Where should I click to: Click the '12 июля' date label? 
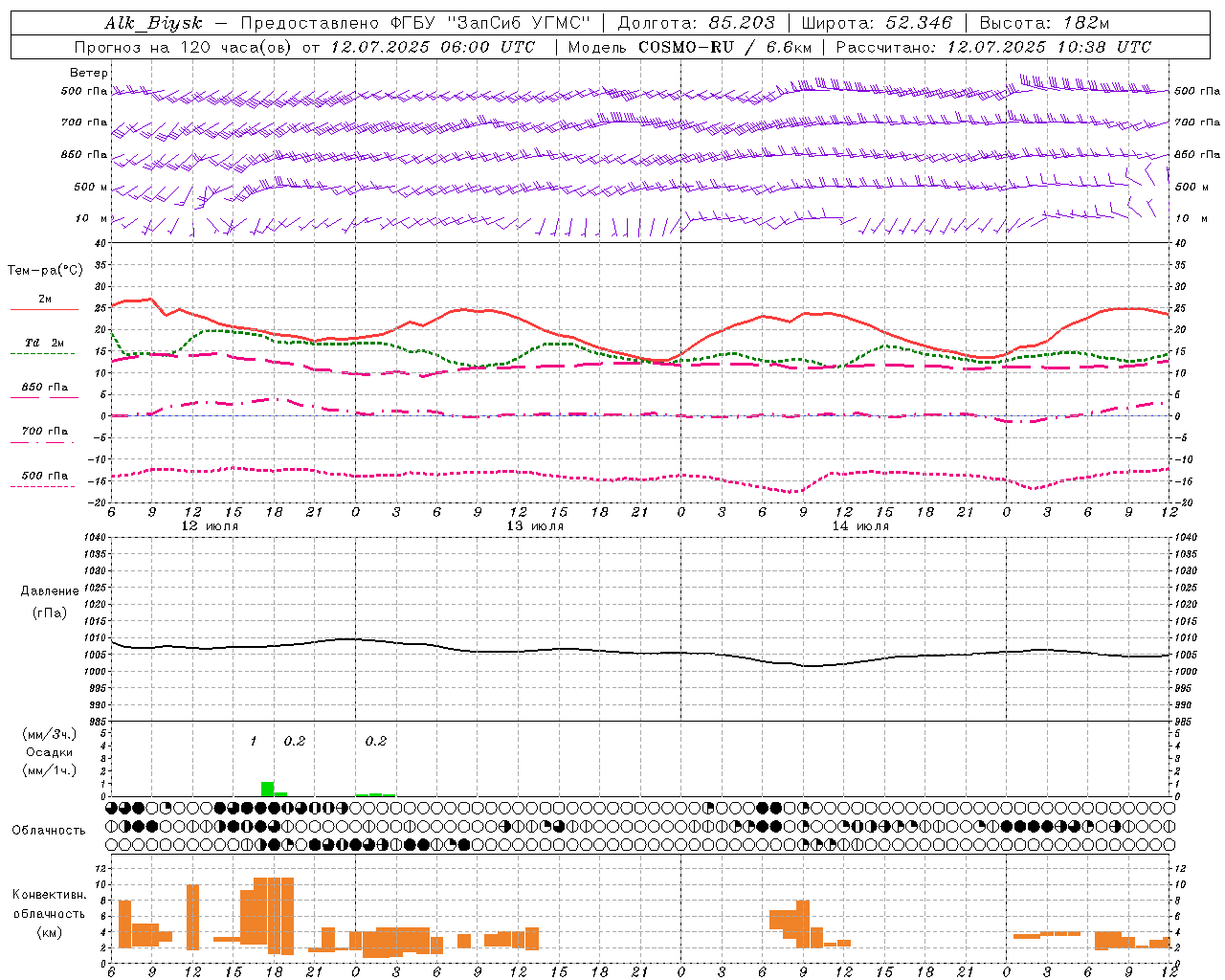211,526
